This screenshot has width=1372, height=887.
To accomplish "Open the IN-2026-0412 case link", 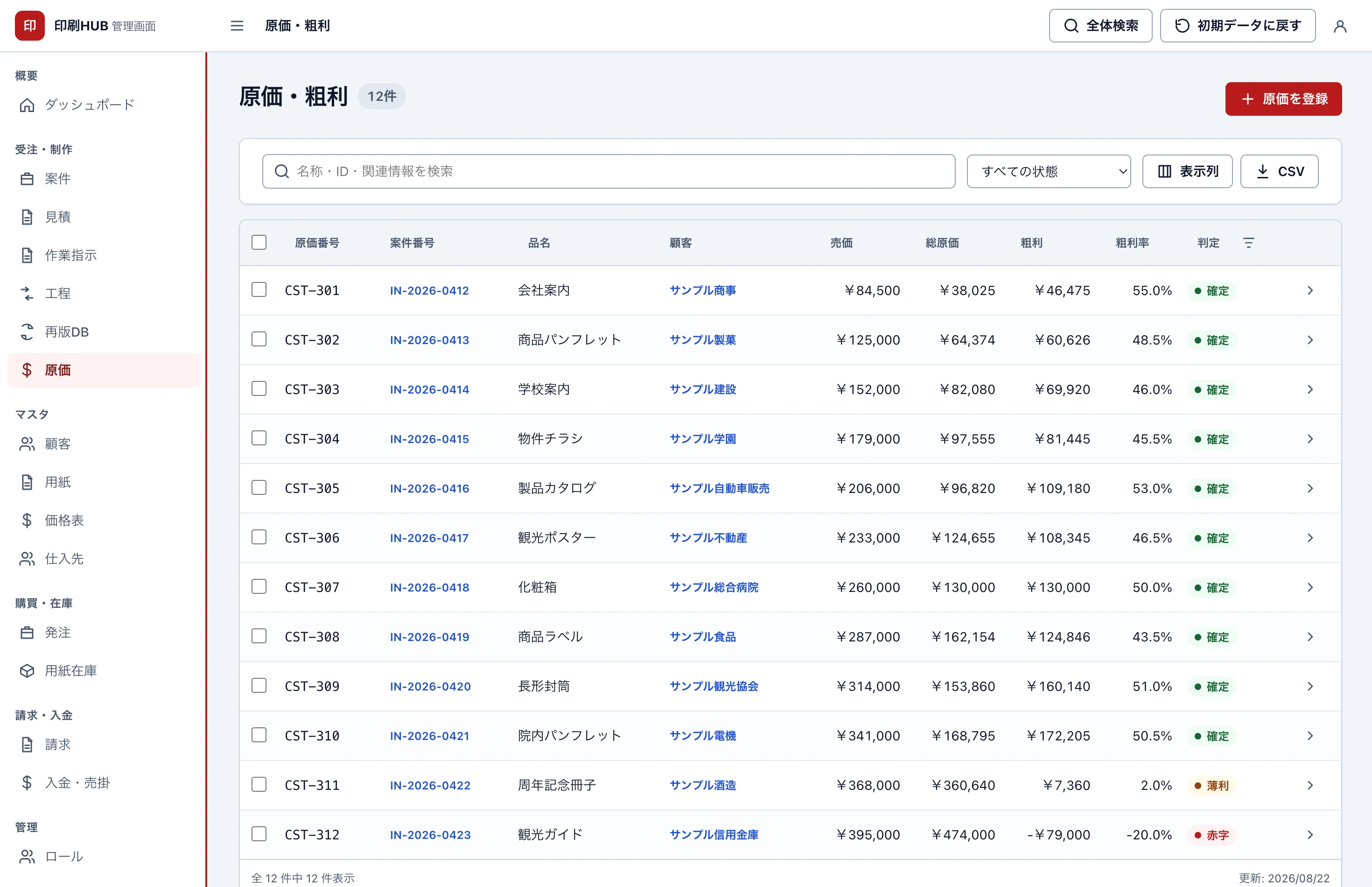I will (429, 291).
